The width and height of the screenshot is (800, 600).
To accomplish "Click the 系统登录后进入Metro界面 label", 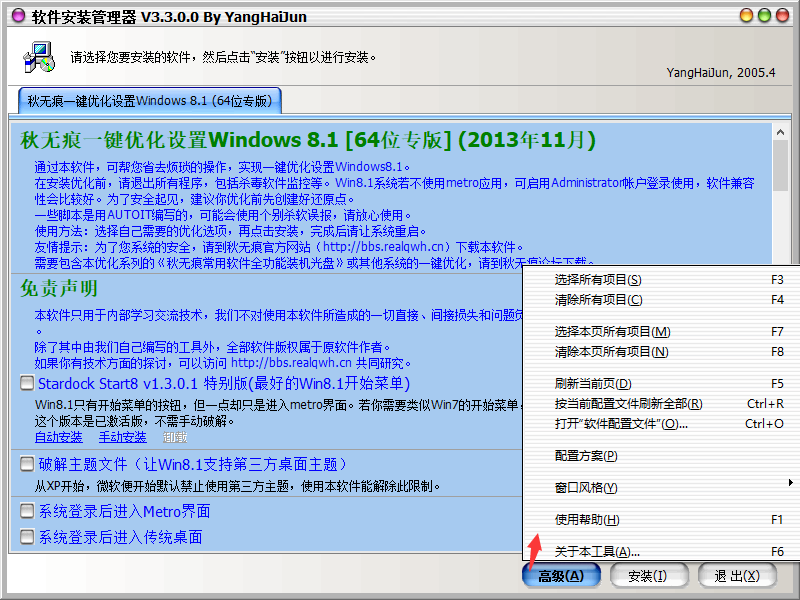I will (124, 511).
